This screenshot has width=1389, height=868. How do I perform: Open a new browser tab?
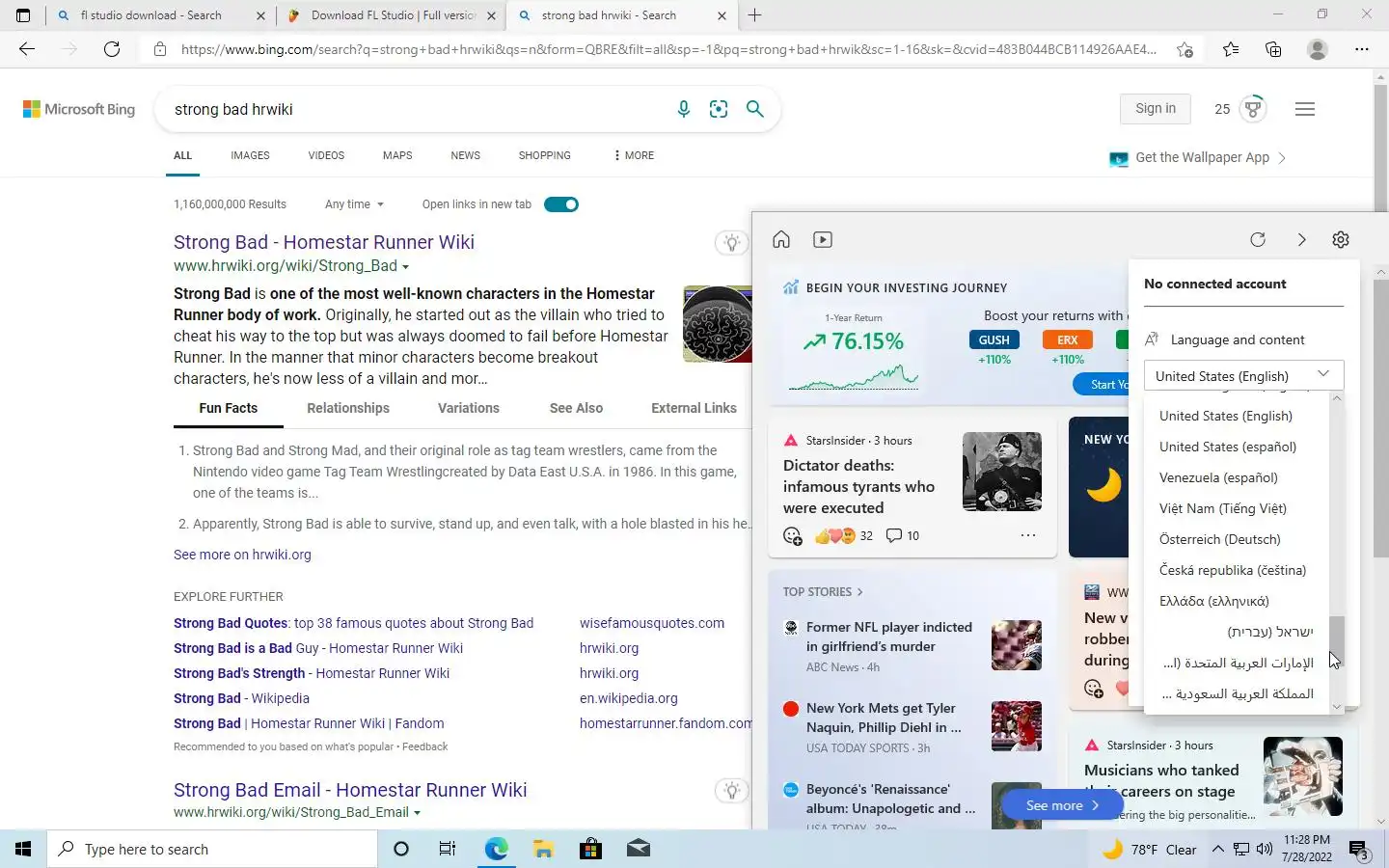(755, 15)
